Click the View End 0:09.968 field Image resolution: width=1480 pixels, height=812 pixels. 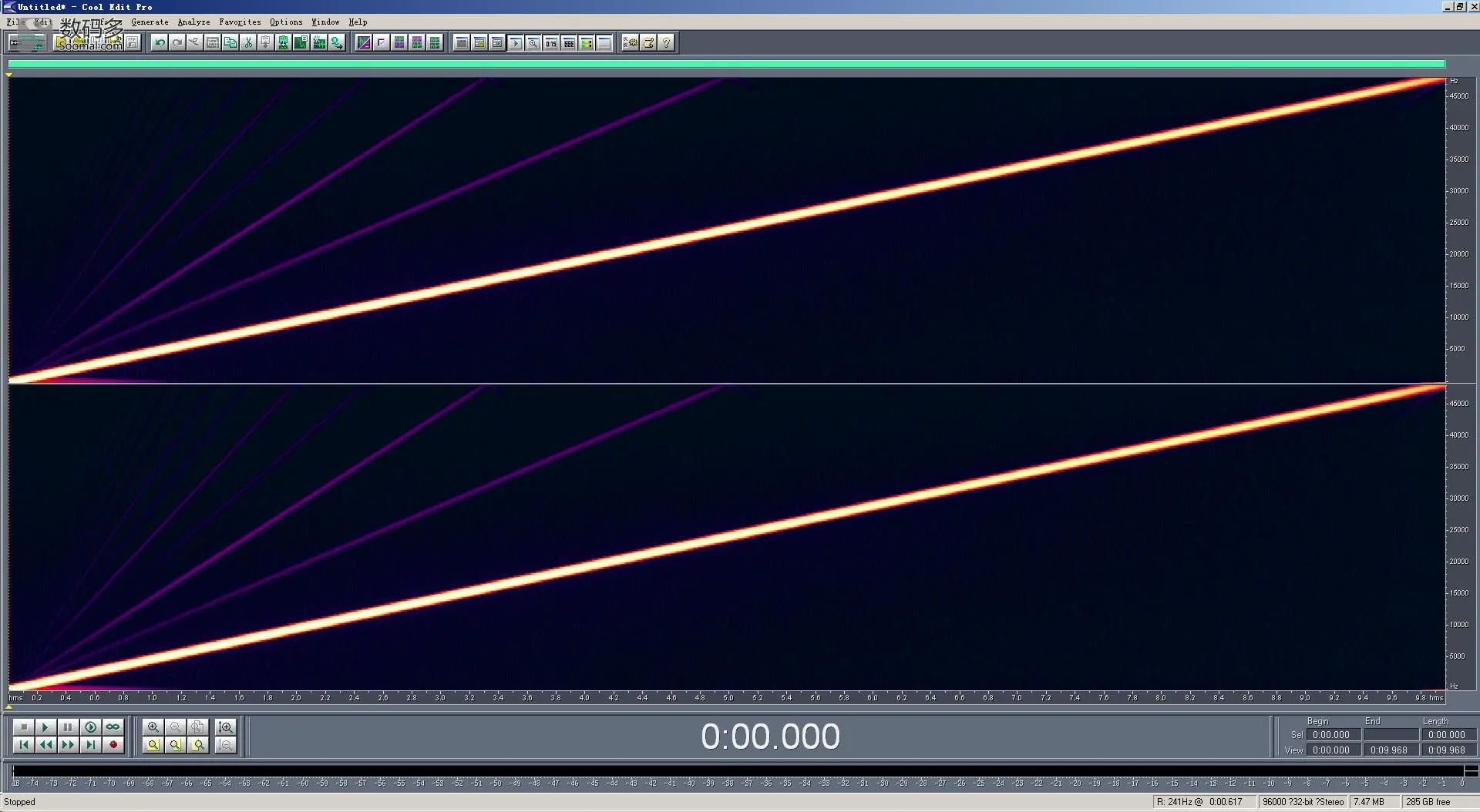[x=1391, y=750]
